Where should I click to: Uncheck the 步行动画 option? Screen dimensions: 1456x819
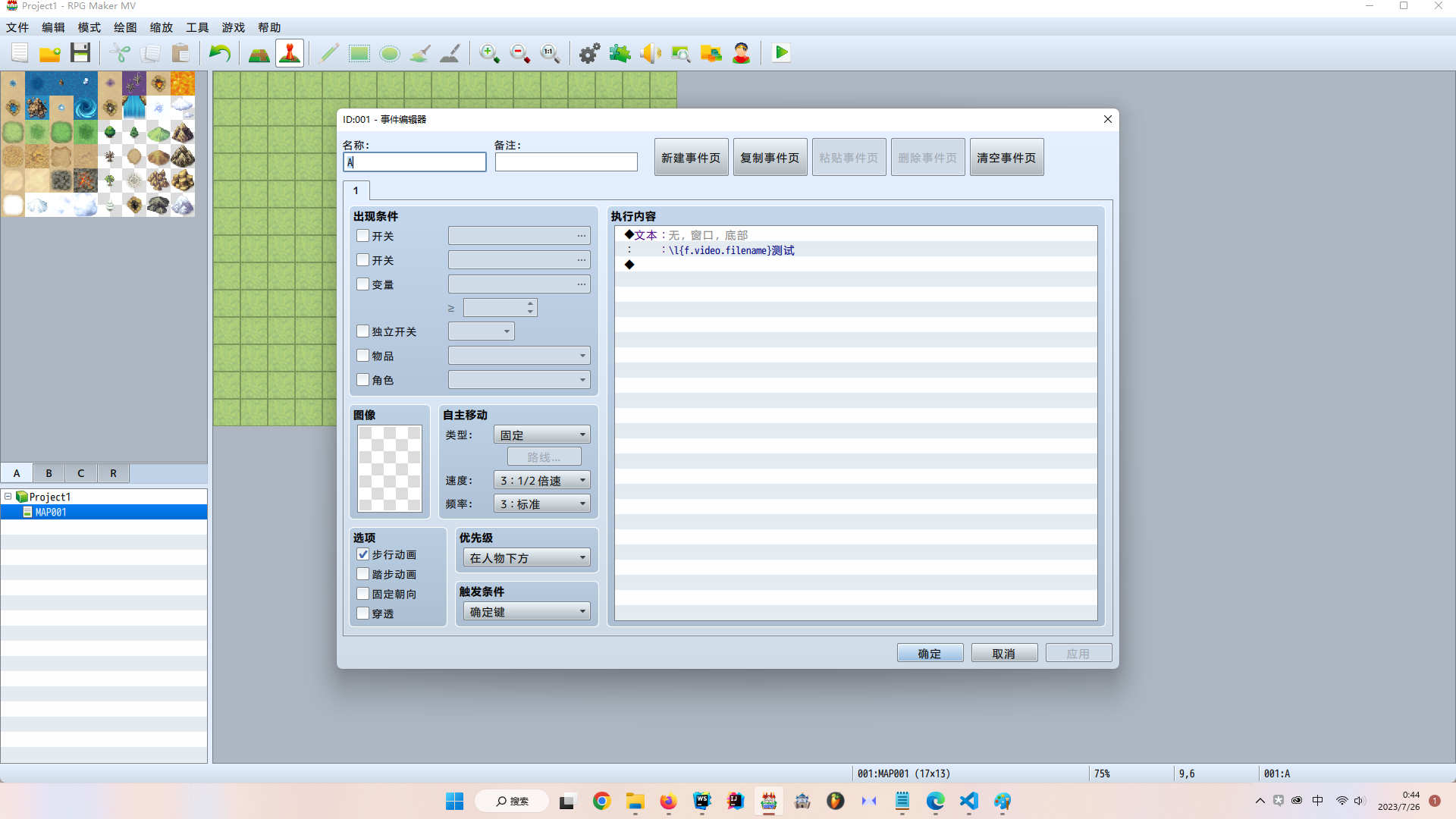363,554
